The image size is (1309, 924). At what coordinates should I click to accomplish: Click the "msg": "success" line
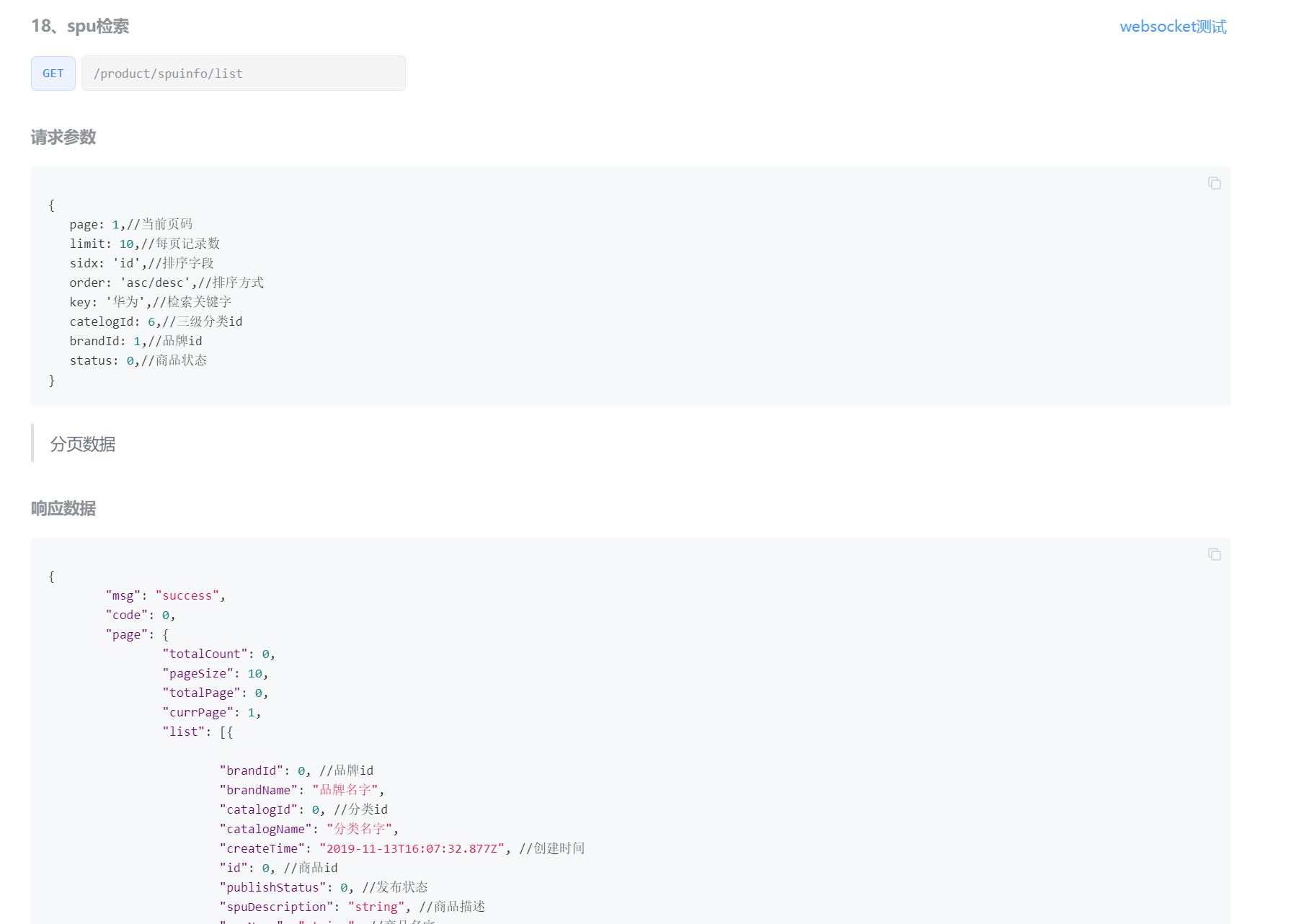(x=165, y=595)
